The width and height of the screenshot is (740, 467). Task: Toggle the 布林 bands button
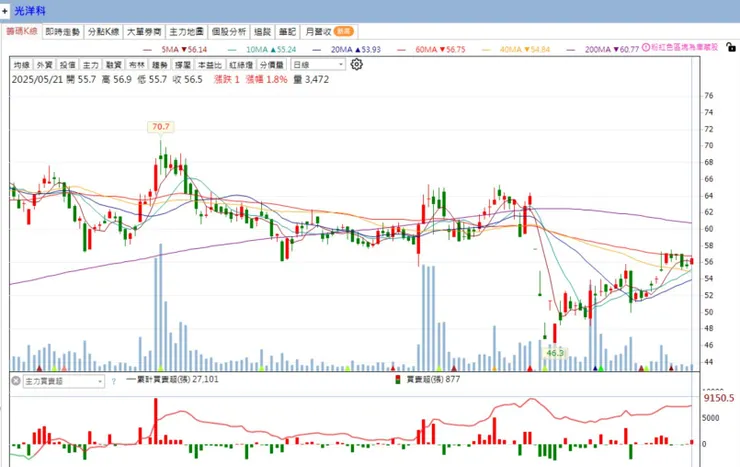click(137, 65)
